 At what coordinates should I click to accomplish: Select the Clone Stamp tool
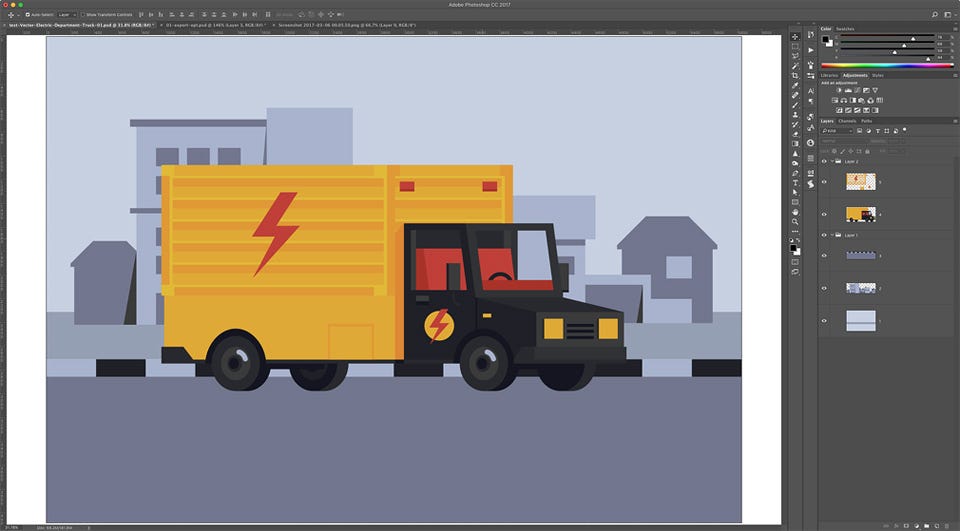[795, 115]
